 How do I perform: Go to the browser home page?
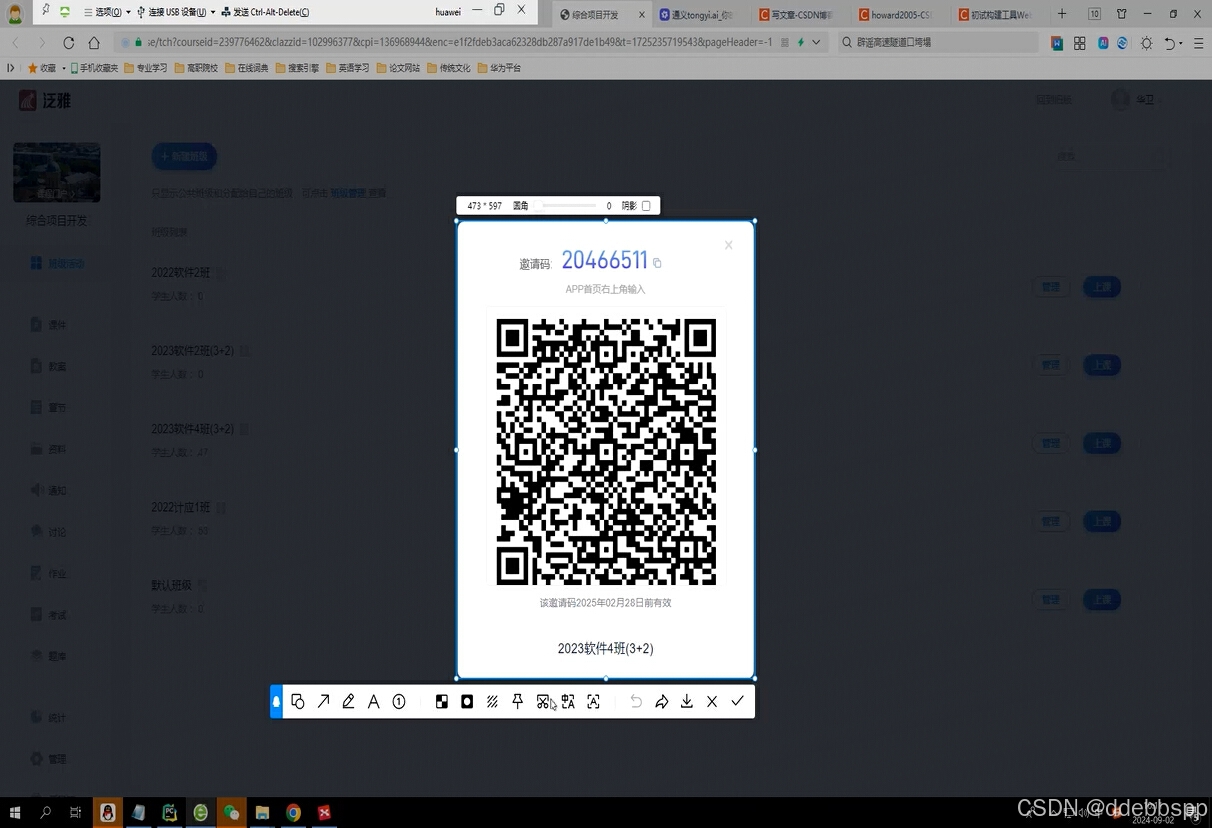pos(94,43)
